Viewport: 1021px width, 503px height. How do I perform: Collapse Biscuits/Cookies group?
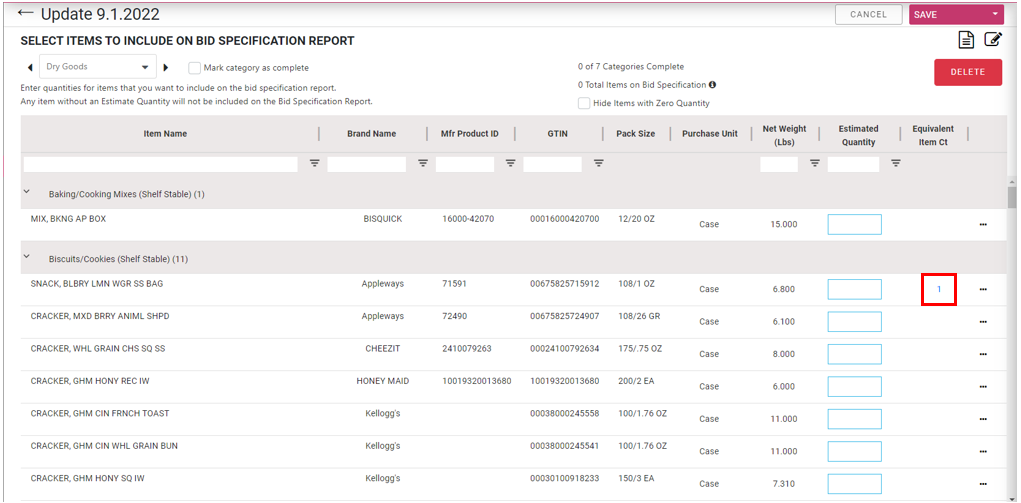[x=27, y=257]
